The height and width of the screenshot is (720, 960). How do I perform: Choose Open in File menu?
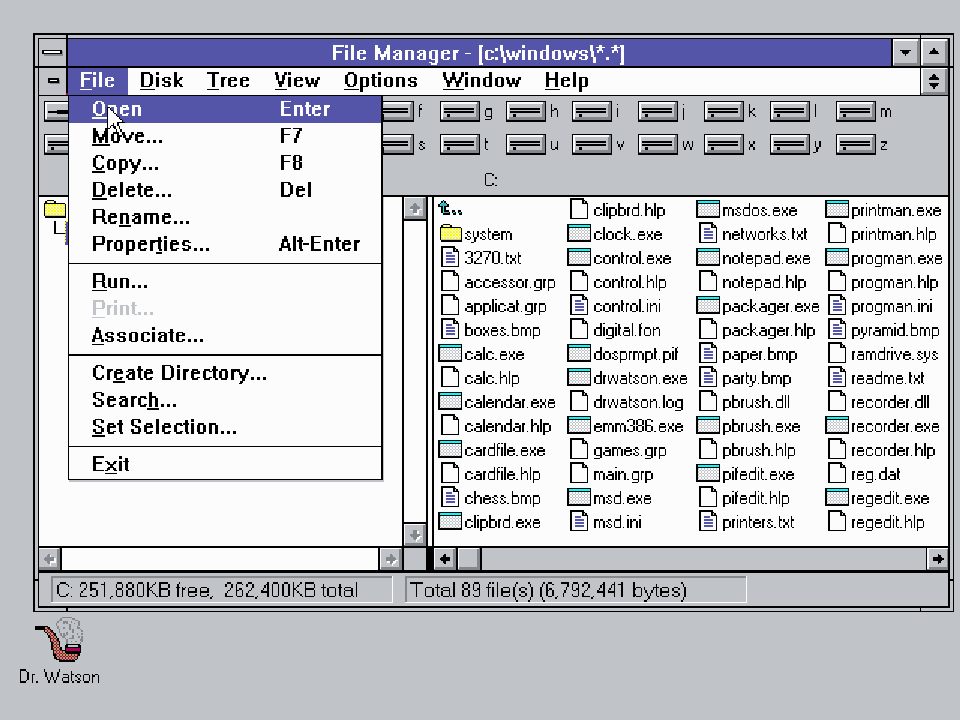pyautogui.click(x=225, y=109)
